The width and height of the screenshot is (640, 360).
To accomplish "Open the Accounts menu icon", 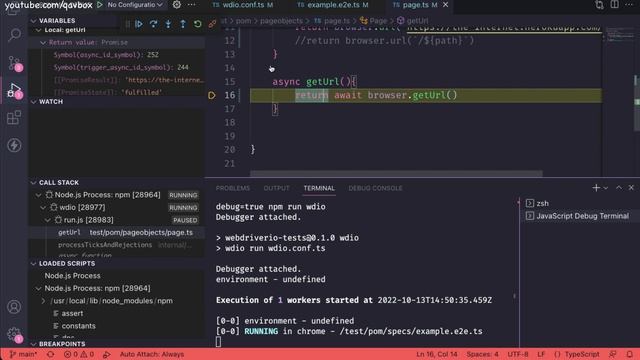I will [x=14, y=307].
